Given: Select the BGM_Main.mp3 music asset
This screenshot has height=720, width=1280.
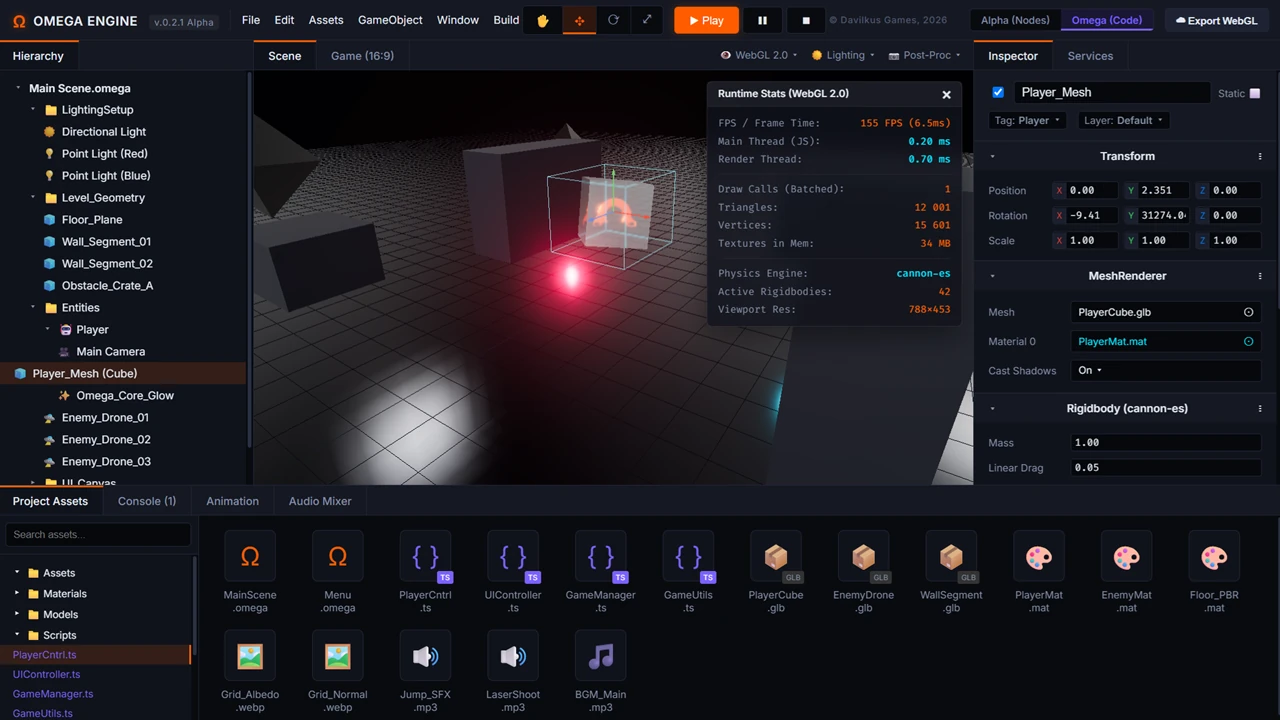Looking at the screenshot, I should point(601,656).
